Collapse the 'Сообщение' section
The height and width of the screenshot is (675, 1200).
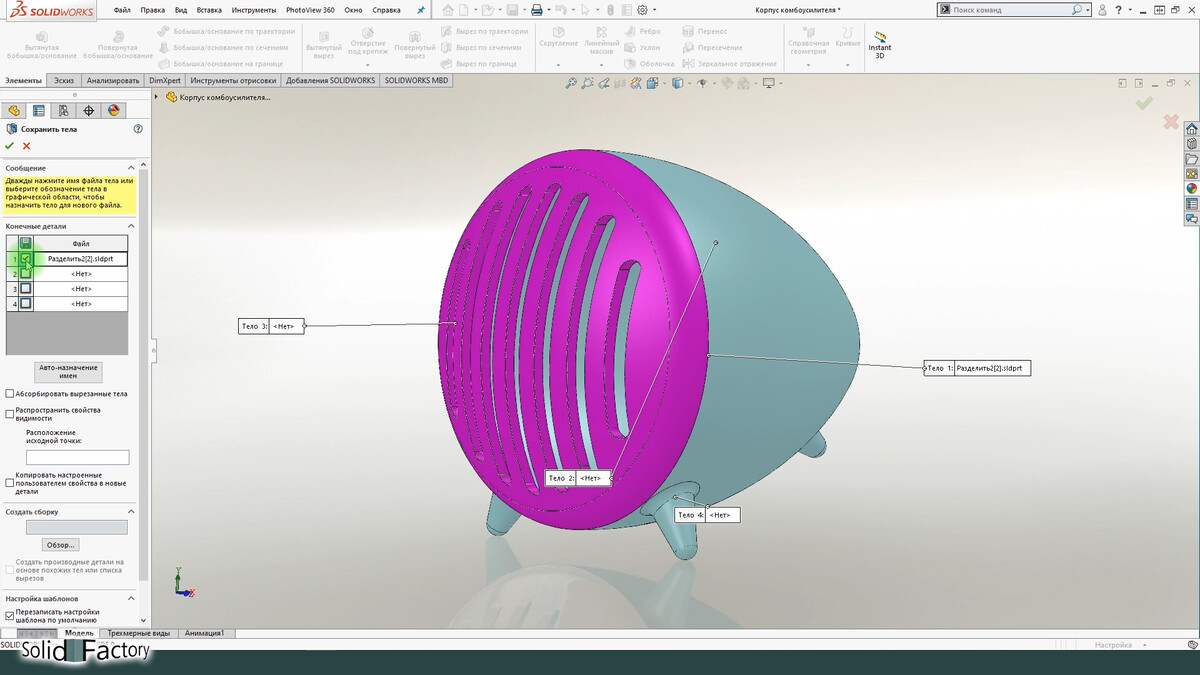coord(131,168)
